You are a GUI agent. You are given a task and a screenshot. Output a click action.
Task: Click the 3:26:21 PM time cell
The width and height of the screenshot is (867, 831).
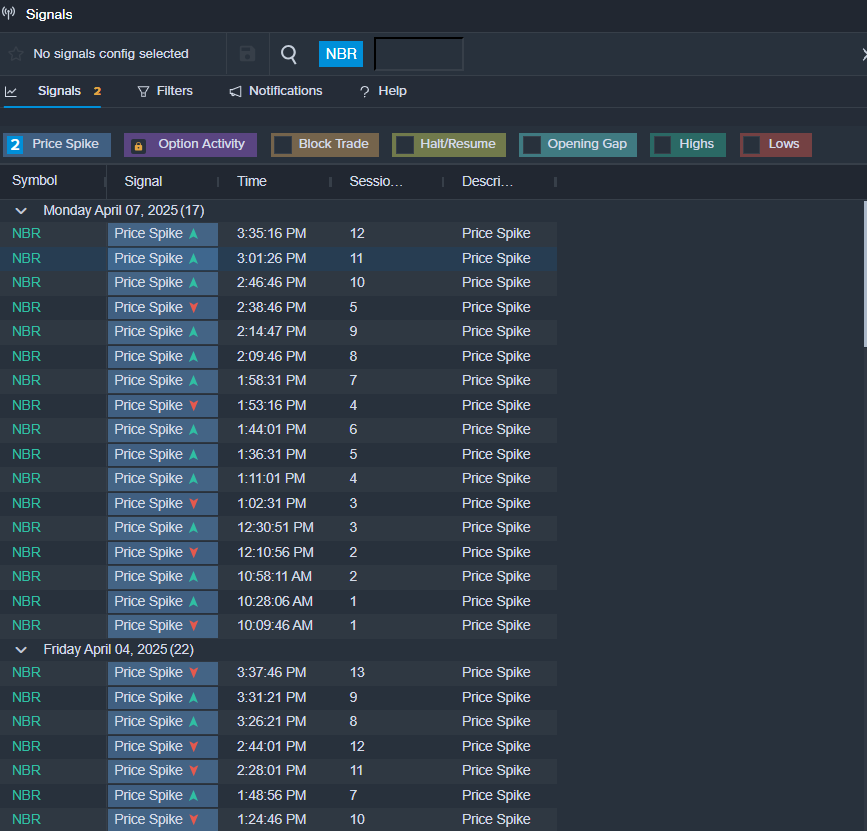[271, 722]
